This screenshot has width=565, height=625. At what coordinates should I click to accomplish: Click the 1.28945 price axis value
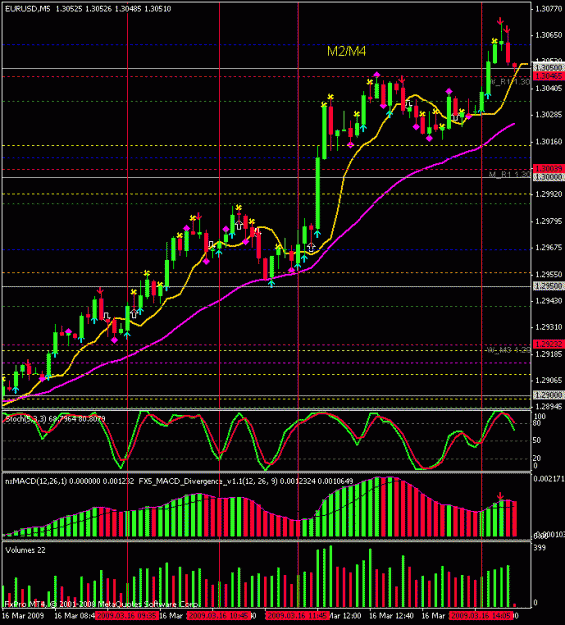(548, 406)
